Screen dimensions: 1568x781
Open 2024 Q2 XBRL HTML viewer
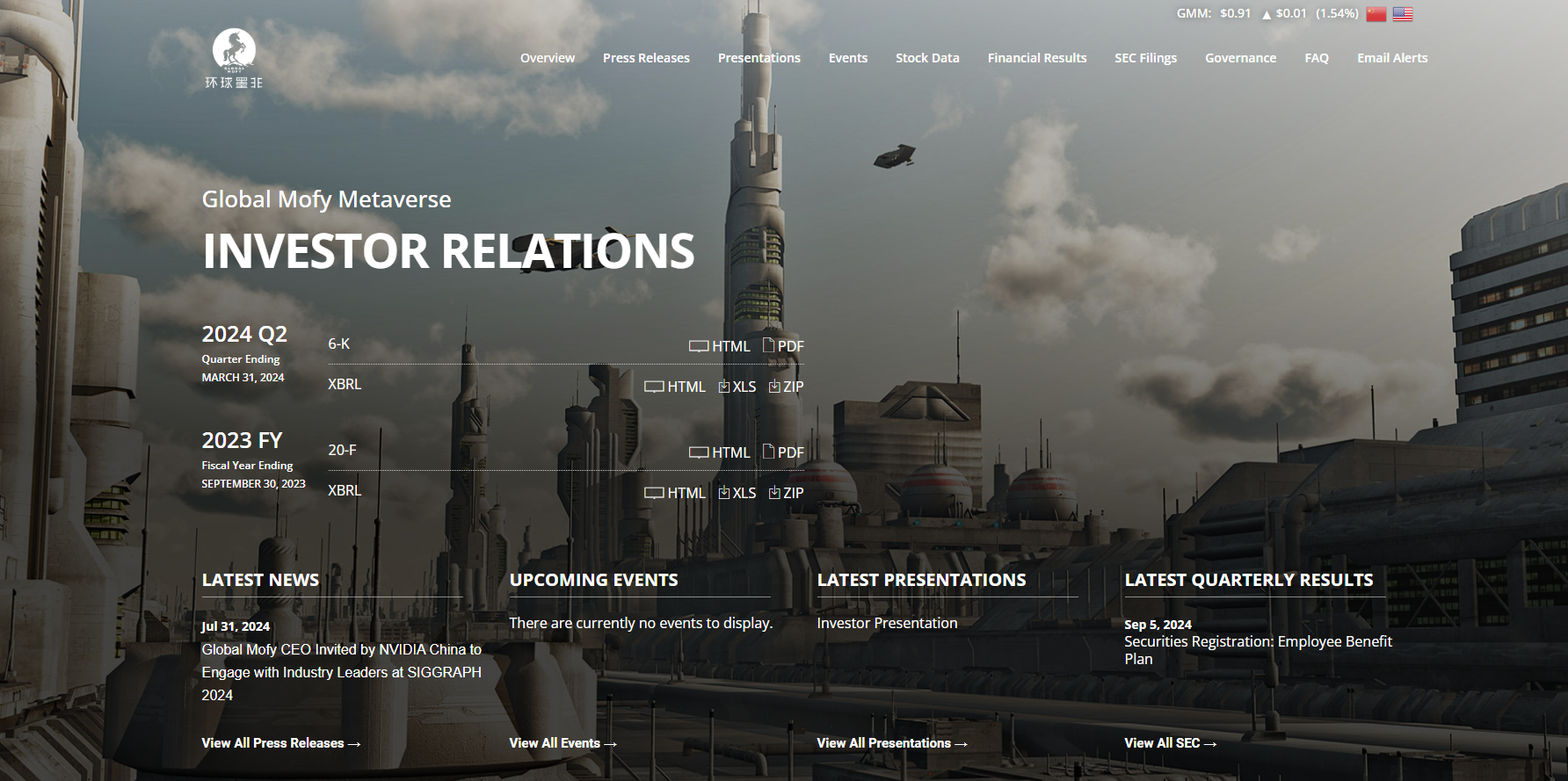click(675, 387)
